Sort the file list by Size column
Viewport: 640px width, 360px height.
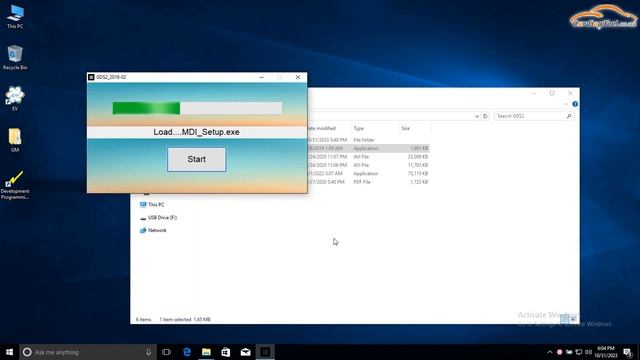tap(415, 128)
